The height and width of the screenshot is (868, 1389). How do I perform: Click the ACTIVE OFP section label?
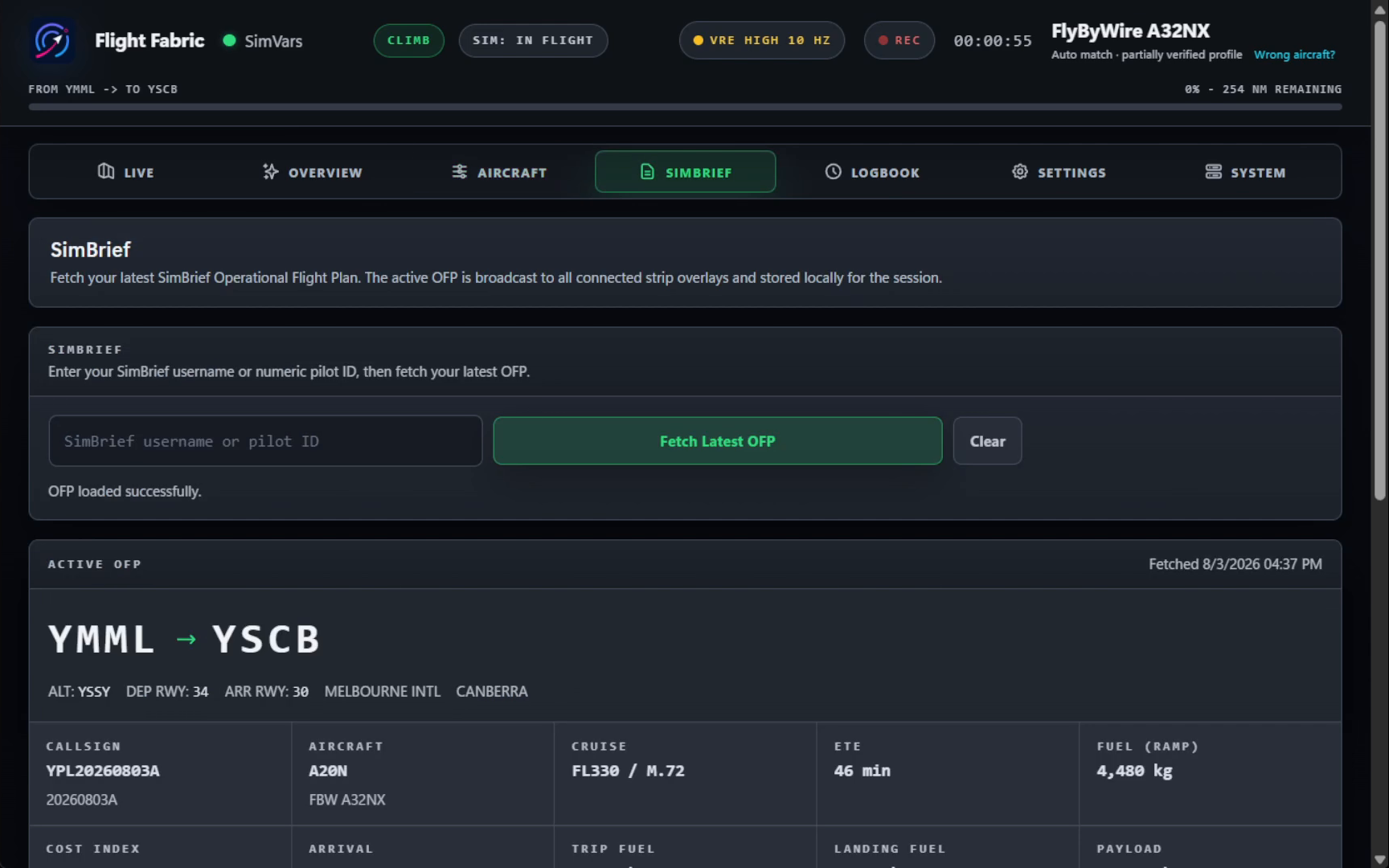(94, 564)
